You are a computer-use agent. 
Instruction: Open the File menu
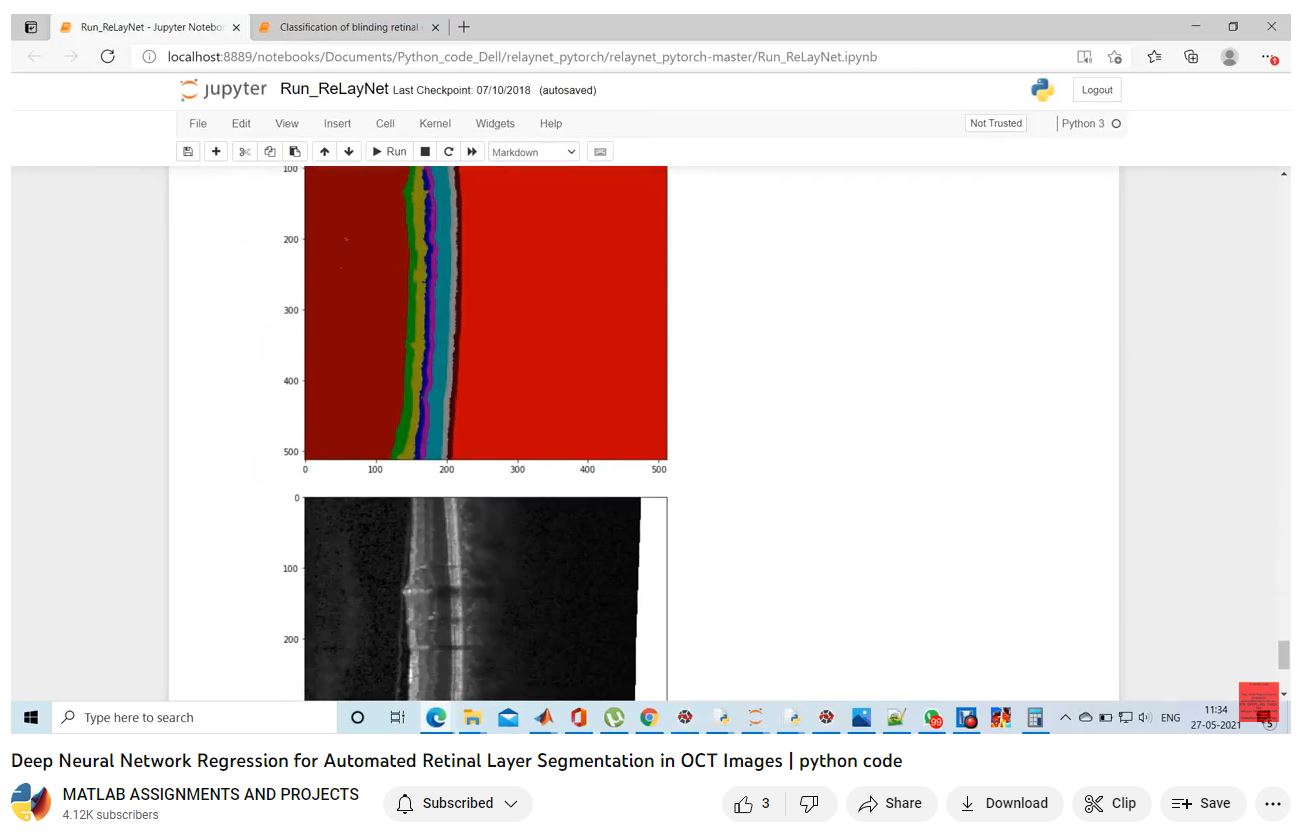[x=198, y=123]
